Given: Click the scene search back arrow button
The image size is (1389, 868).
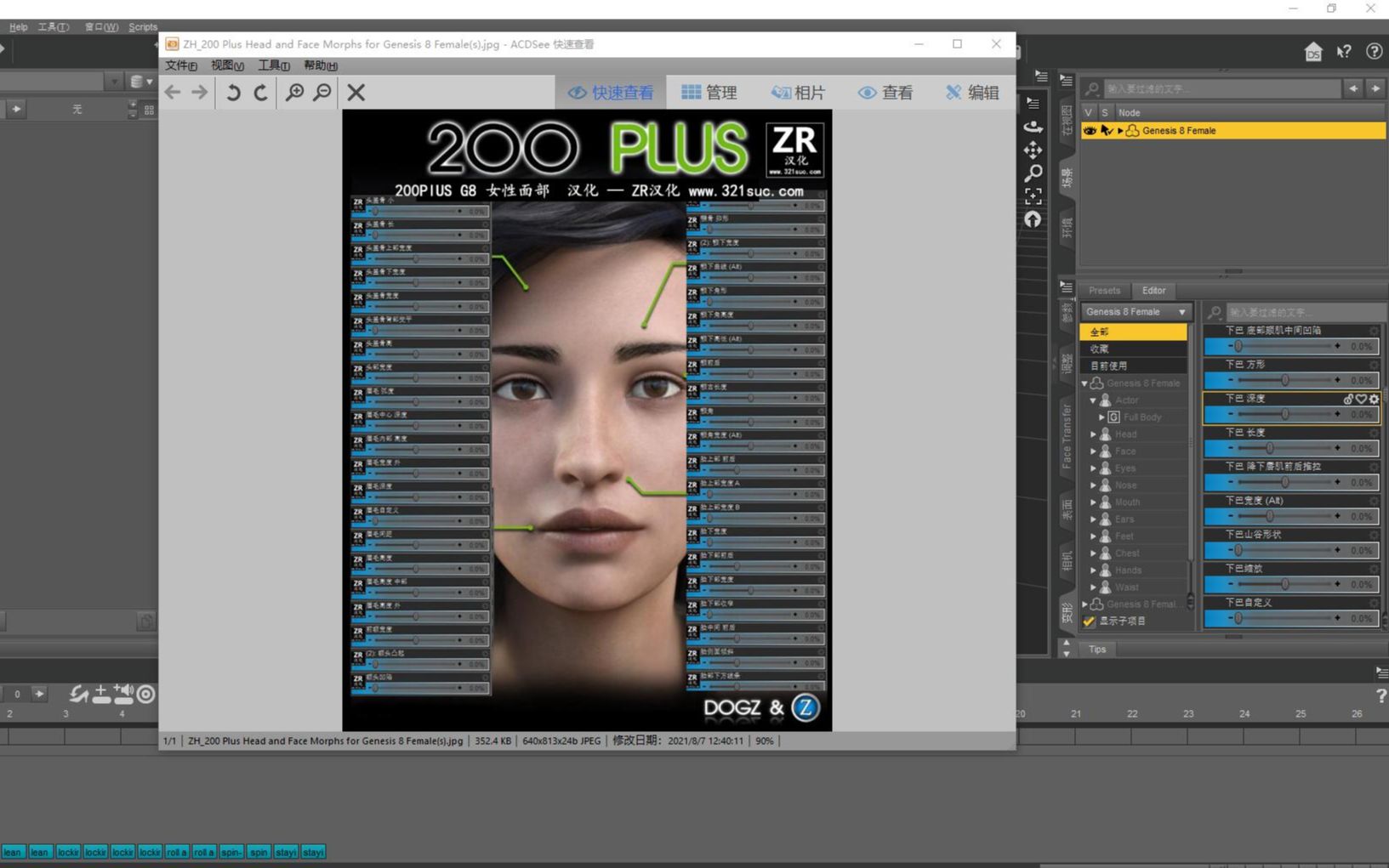Looking at the screenshot, I should coord(1352,88).
